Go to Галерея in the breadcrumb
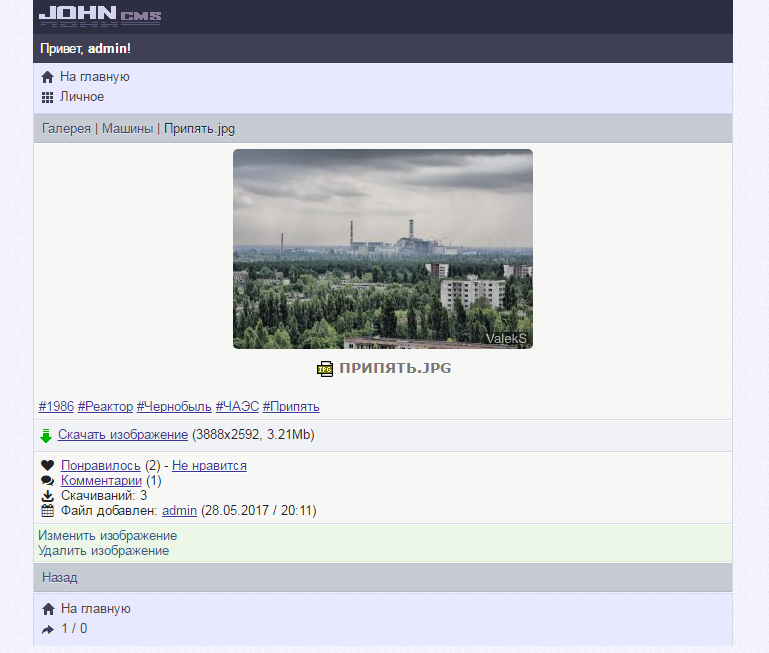Viewport: 769px width, 653px height. click(66, 129)
